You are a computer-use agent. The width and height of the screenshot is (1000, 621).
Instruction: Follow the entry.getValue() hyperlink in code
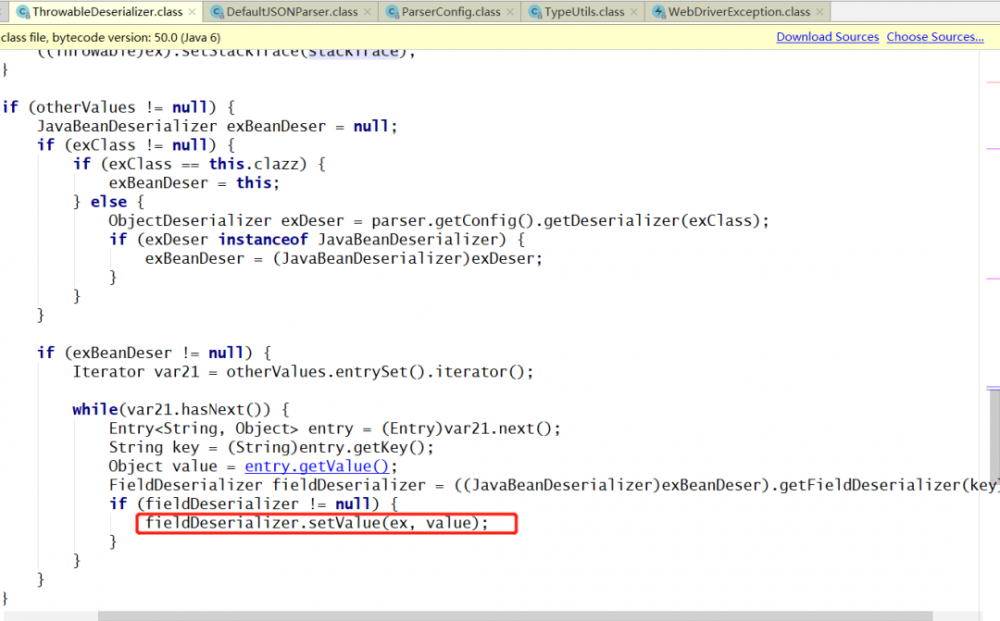pyautogui.click(x=316, y=466)
